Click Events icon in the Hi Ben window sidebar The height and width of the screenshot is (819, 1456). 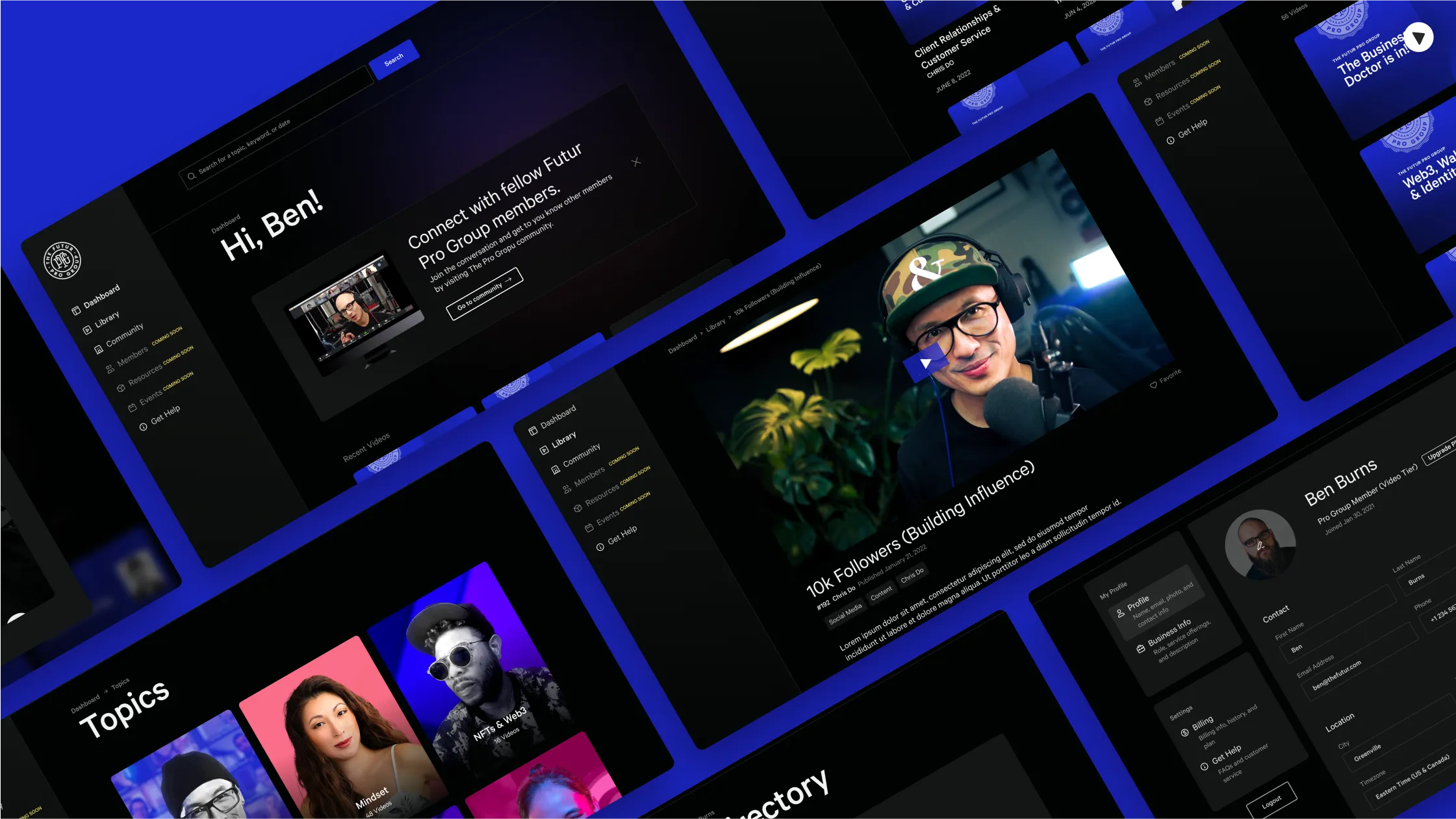click(x=132, y=408)
